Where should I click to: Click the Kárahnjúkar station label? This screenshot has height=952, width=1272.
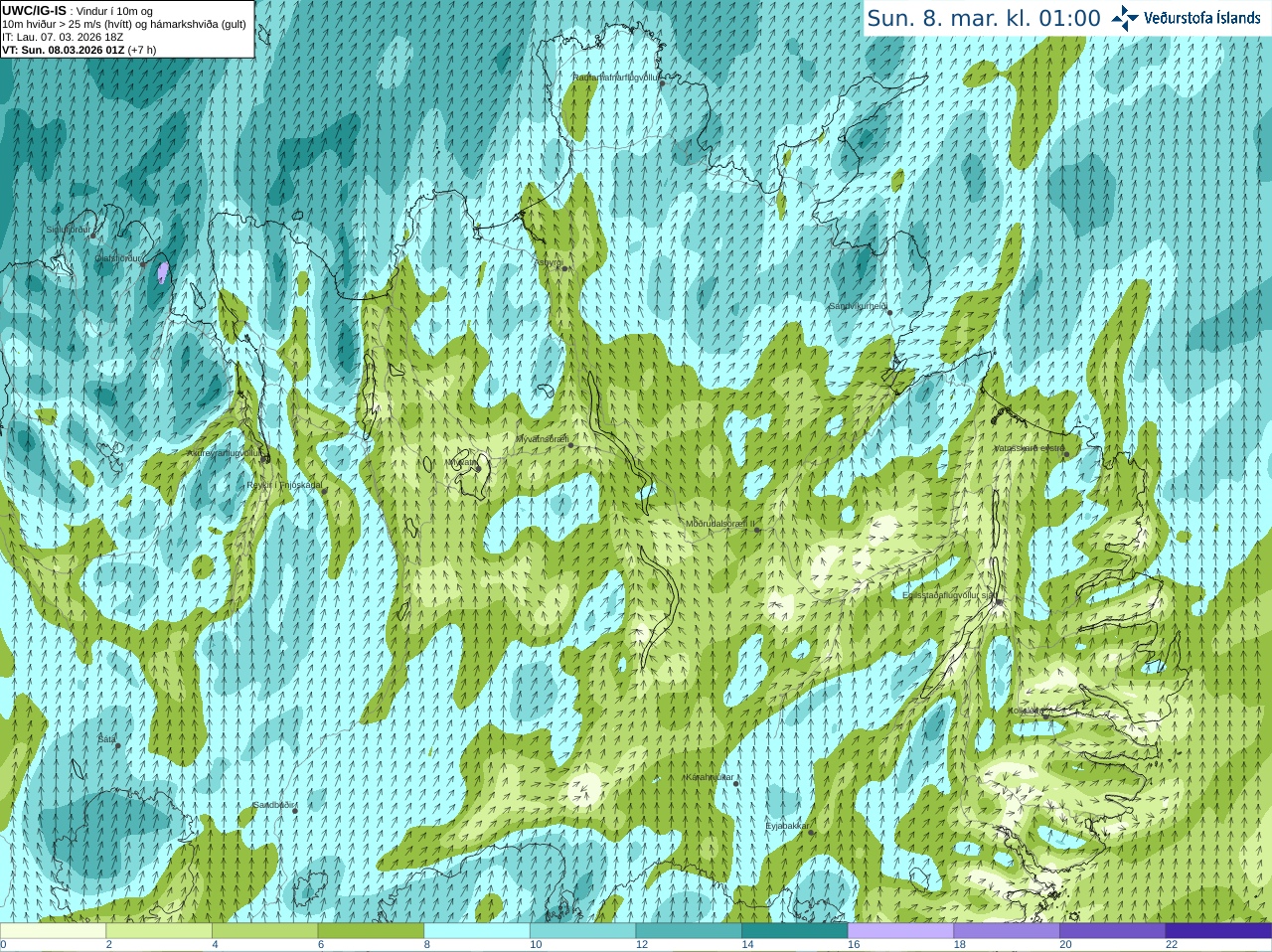710,777
